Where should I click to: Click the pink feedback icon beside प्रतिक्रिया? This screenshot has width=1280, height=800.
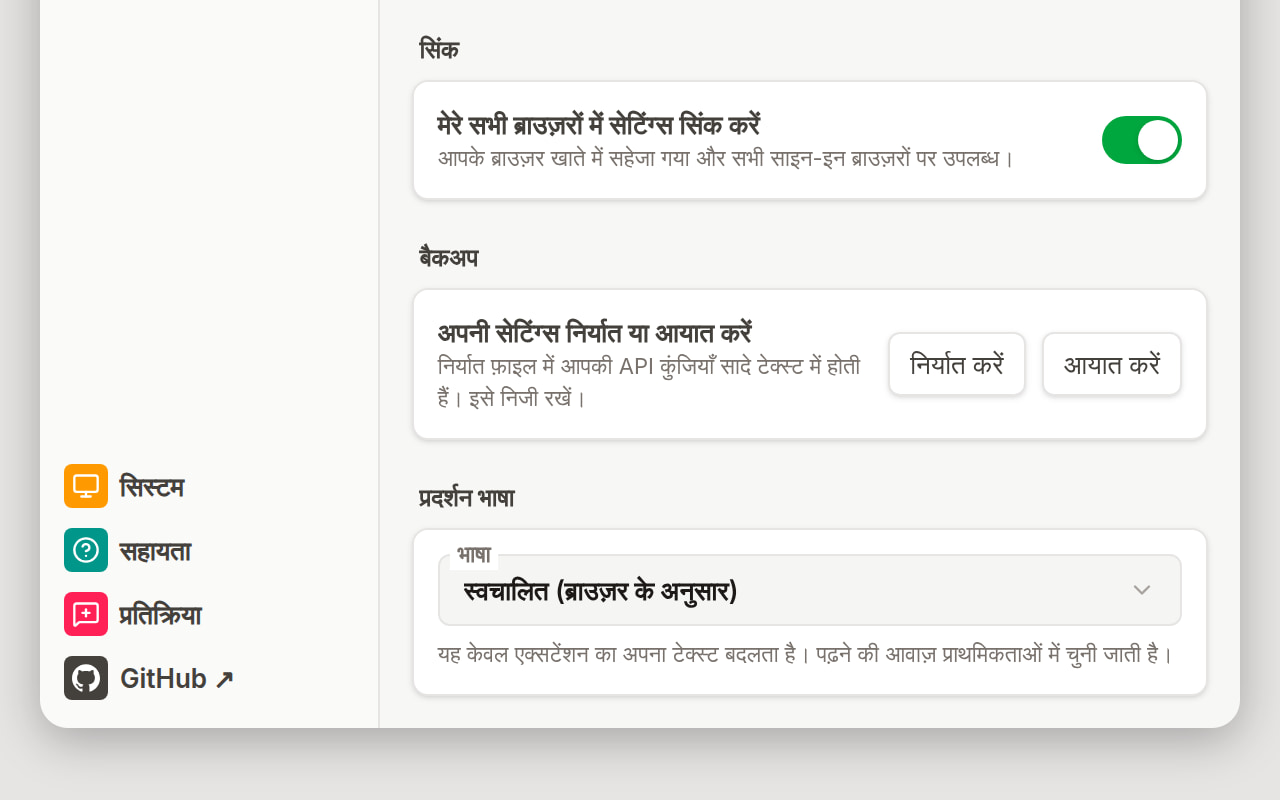(86, 614)
